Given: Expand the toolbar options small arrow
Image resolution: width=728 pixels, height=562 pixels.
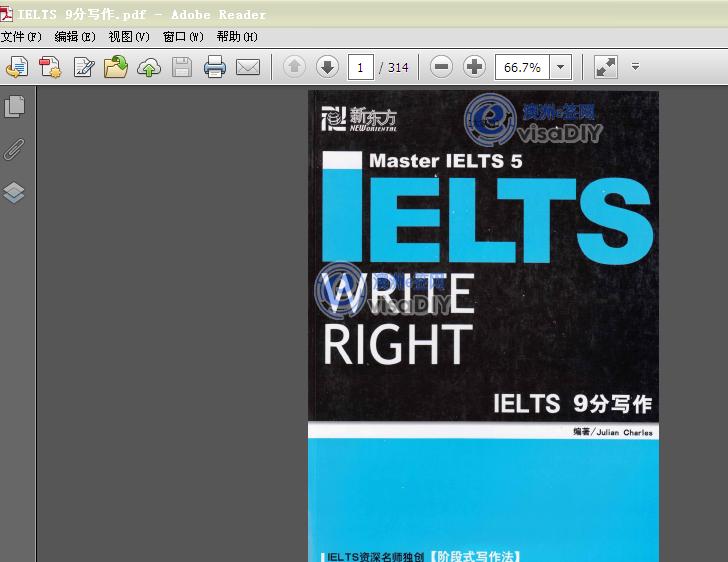Looking at the screenshot, I should click(x=635, y=66).
